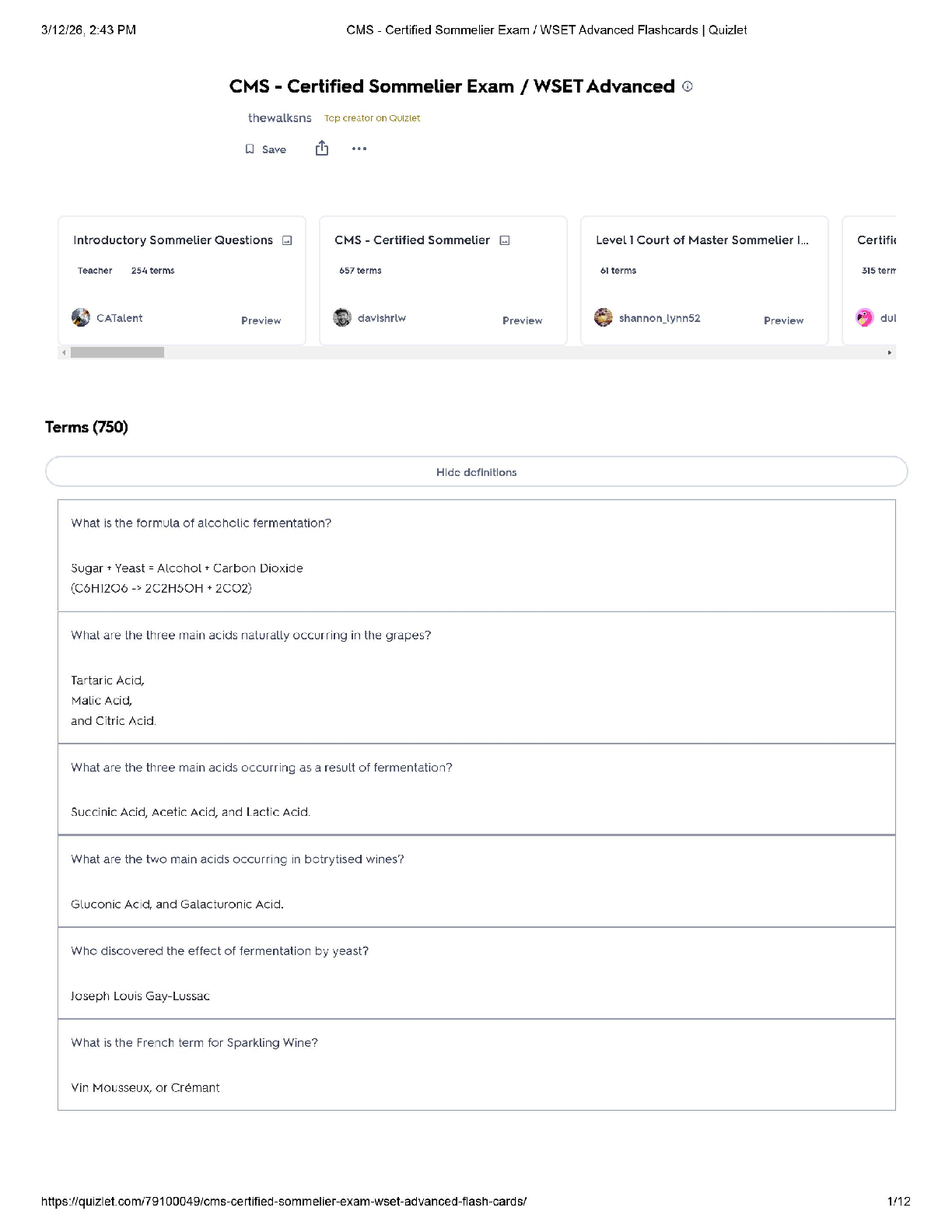952x1232 pixels.
Task: Preview the CMS - Certified Sommelier set
Action: (522, 320)
